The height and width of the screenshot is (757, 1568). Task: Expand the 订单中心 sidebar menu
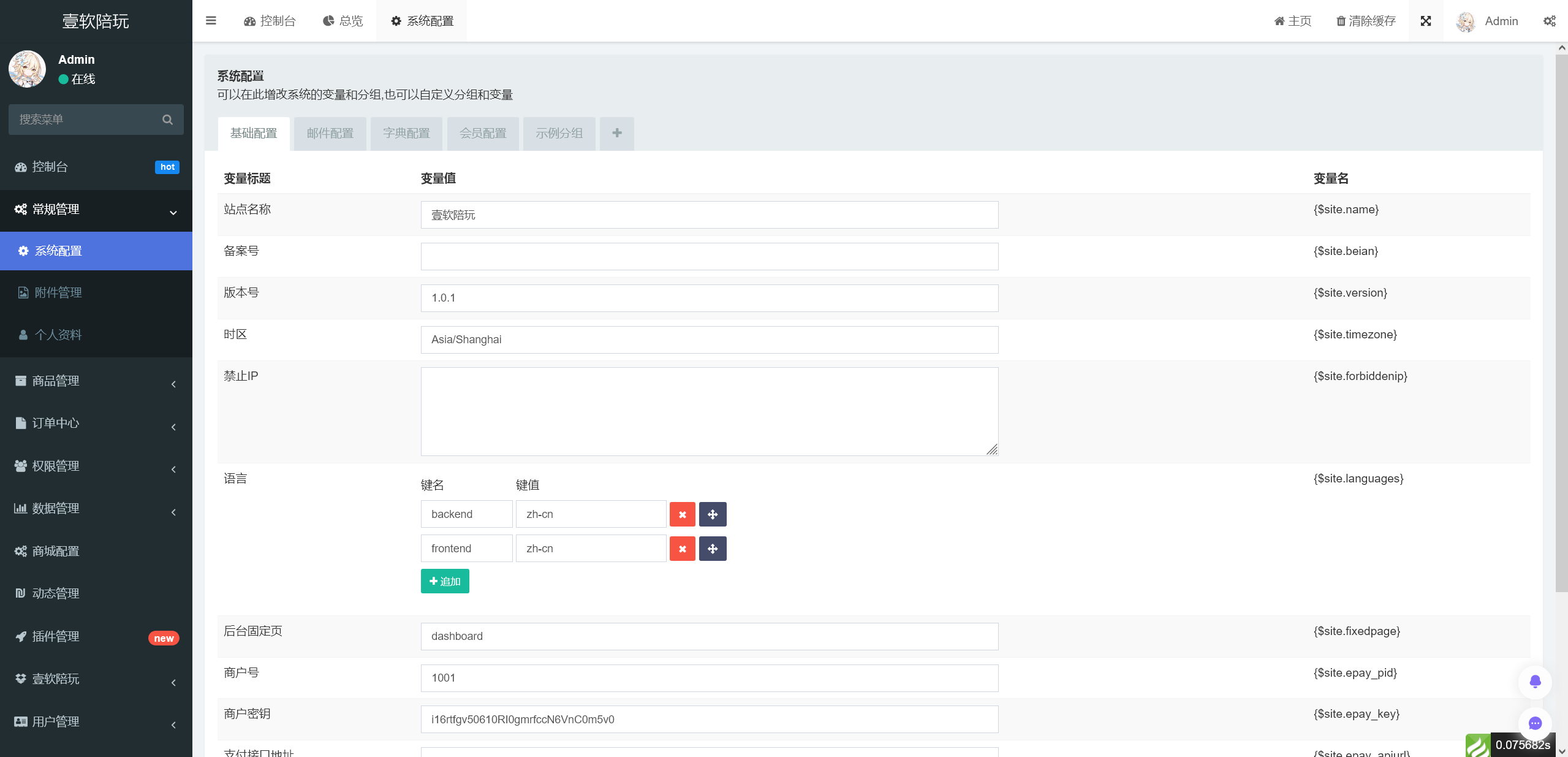96,424
